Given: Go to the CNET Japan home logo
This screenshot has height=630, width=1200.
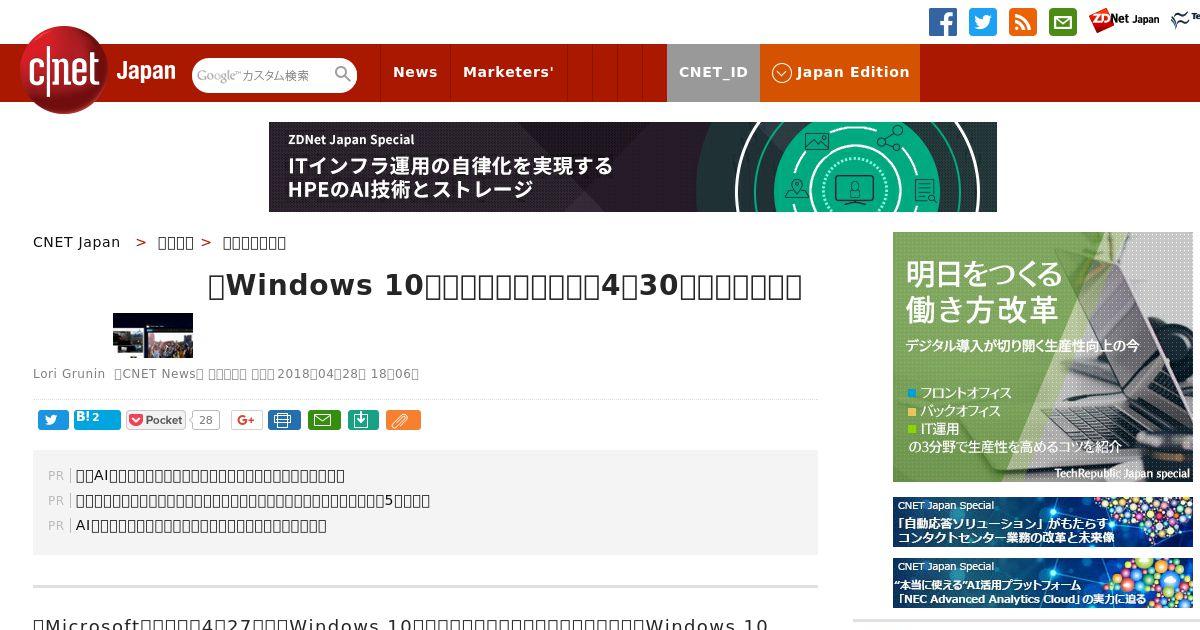Looking at the screenshot, I should coord(98,70).
